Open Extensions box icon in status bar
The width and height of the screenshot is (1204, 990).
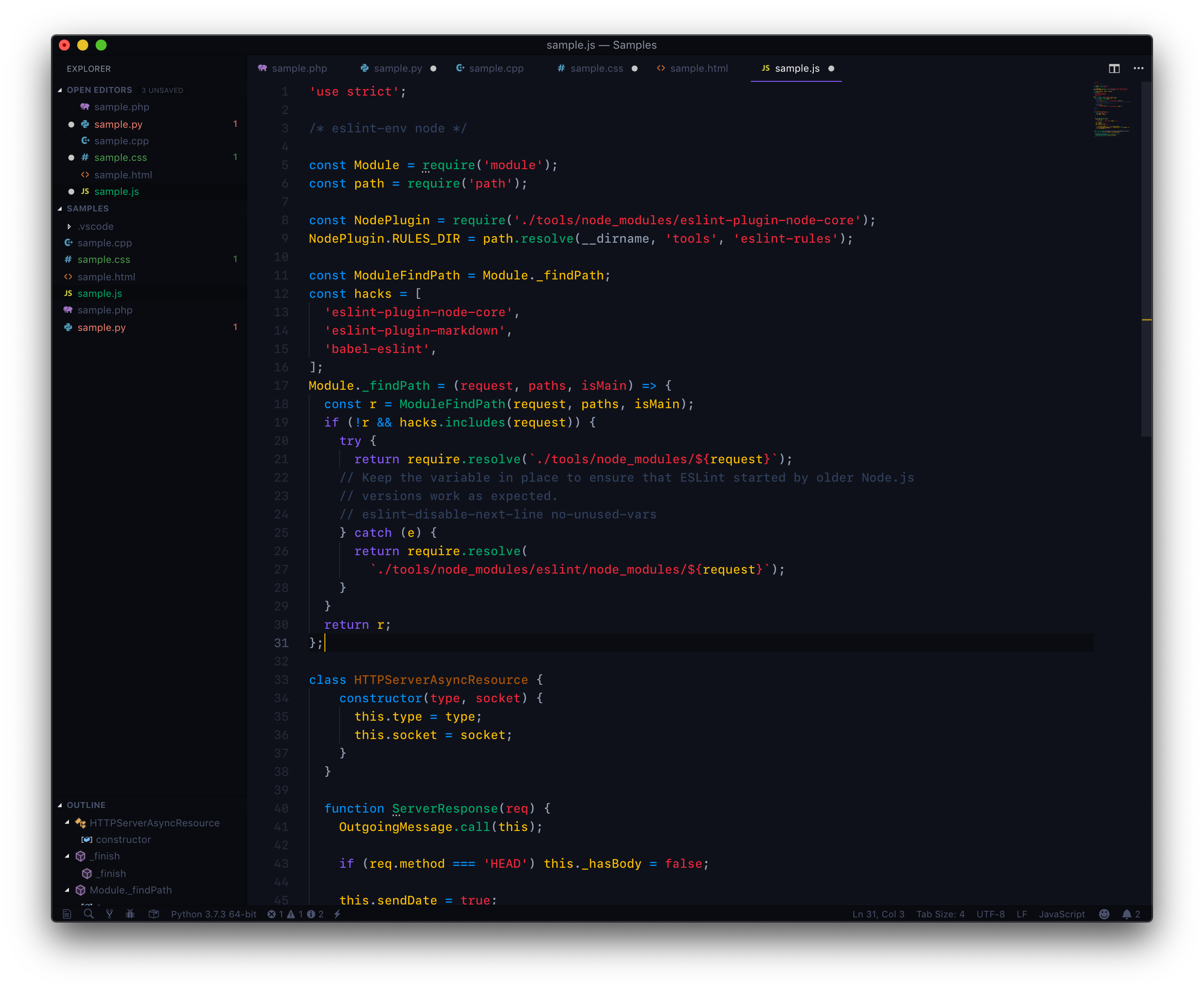tap(153, 914)
